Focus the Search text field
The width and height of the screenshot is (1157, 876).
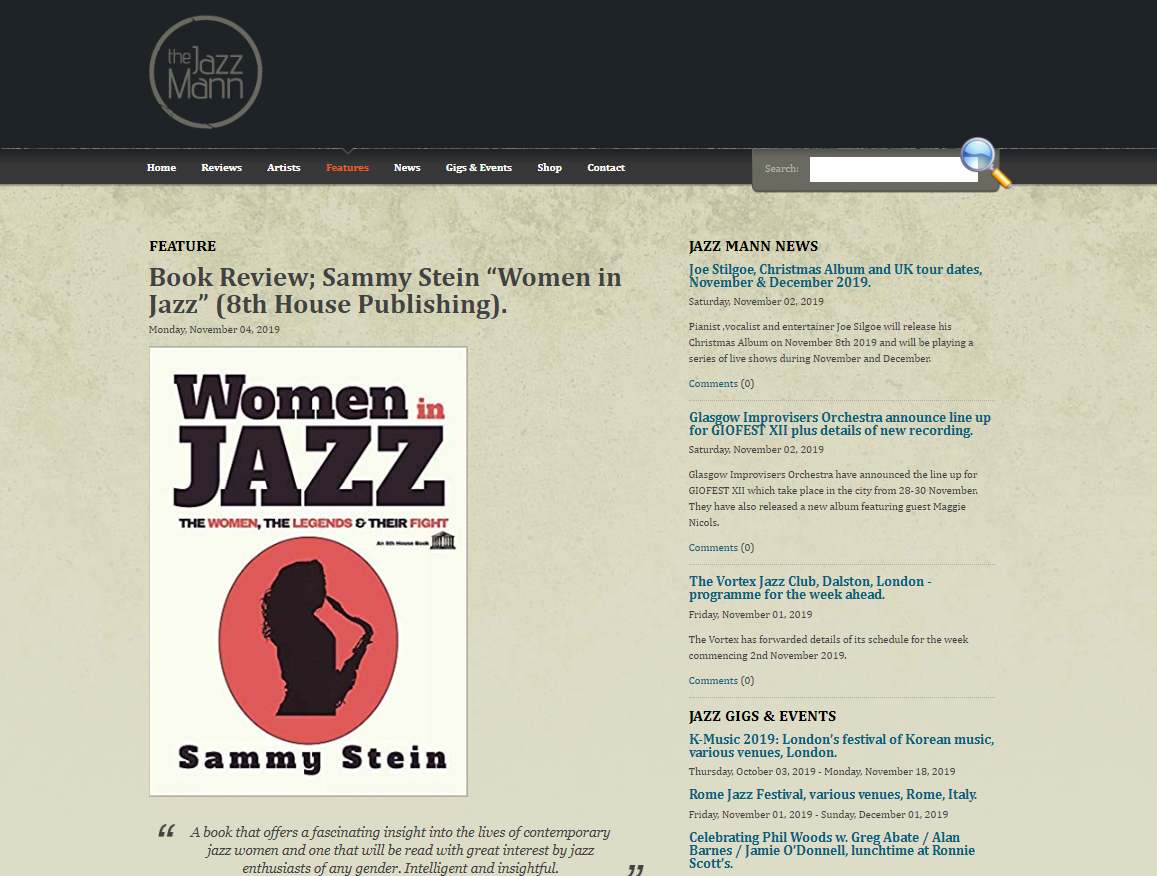pos(893,169)
